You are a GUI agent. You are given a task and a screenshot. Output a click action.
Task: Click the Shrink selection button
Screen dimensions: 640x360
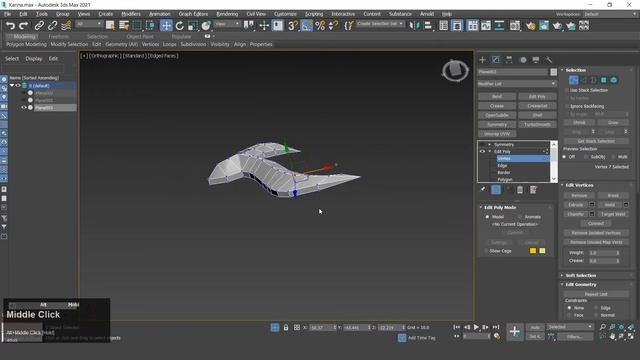[x=579, y=122]
